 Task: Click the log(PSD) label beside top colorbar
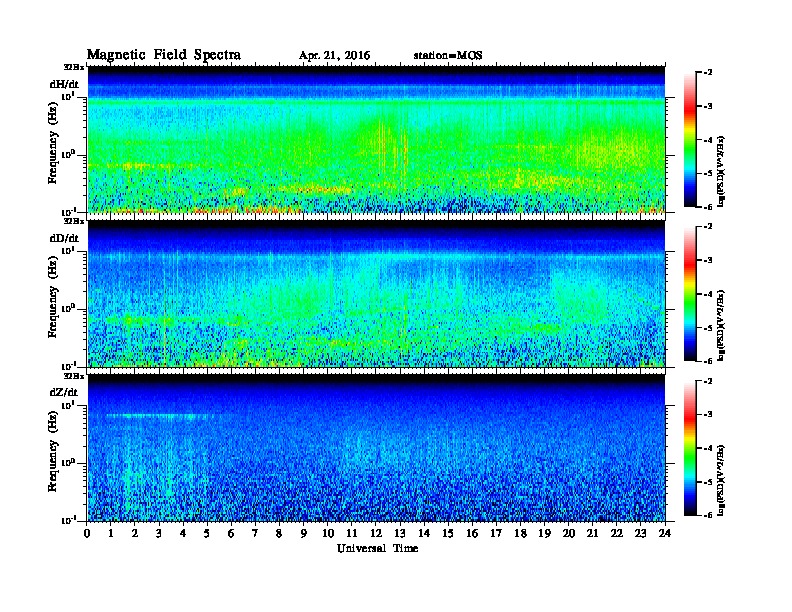[x=721, y=171]
